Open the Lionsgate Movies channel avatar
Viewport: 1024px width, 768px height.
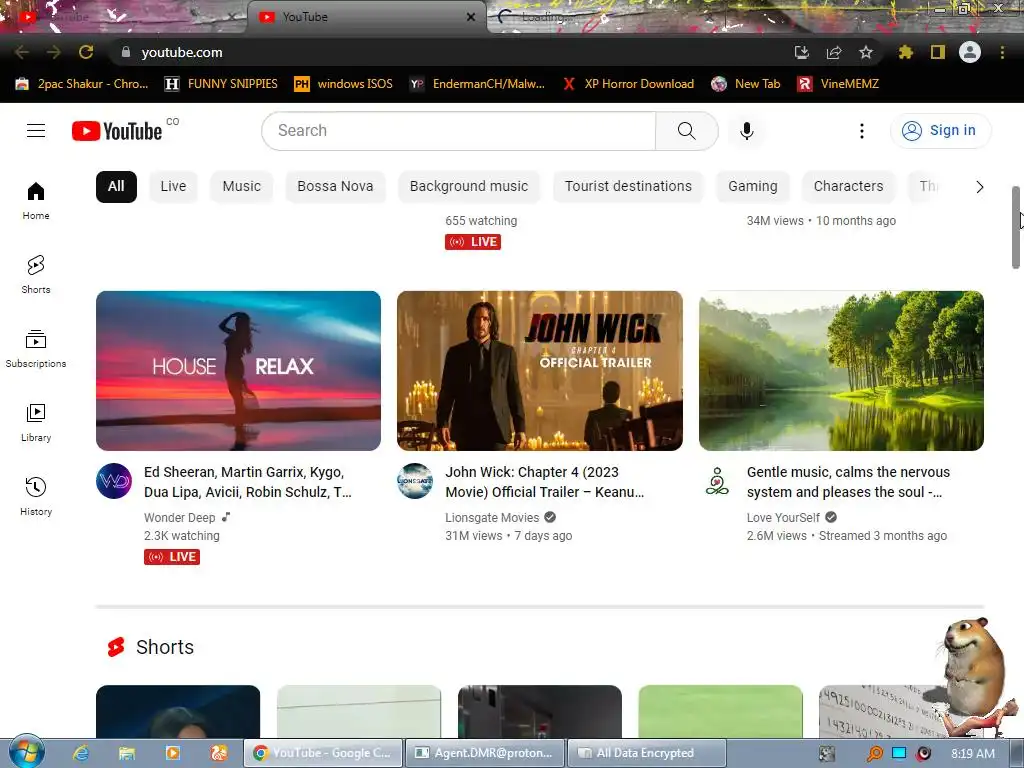pos(415,481)
